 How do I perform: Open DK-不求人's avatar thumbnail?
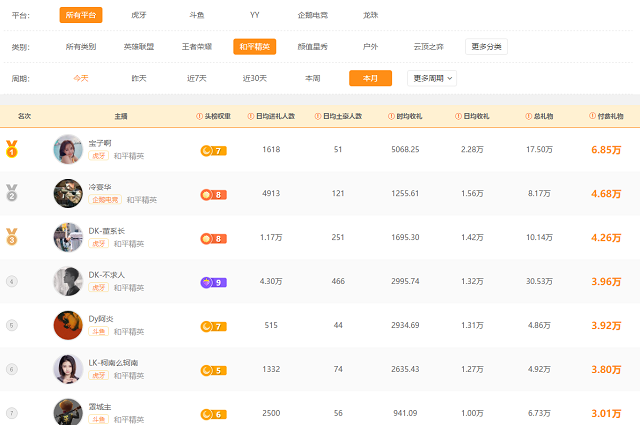coord(68,282)
